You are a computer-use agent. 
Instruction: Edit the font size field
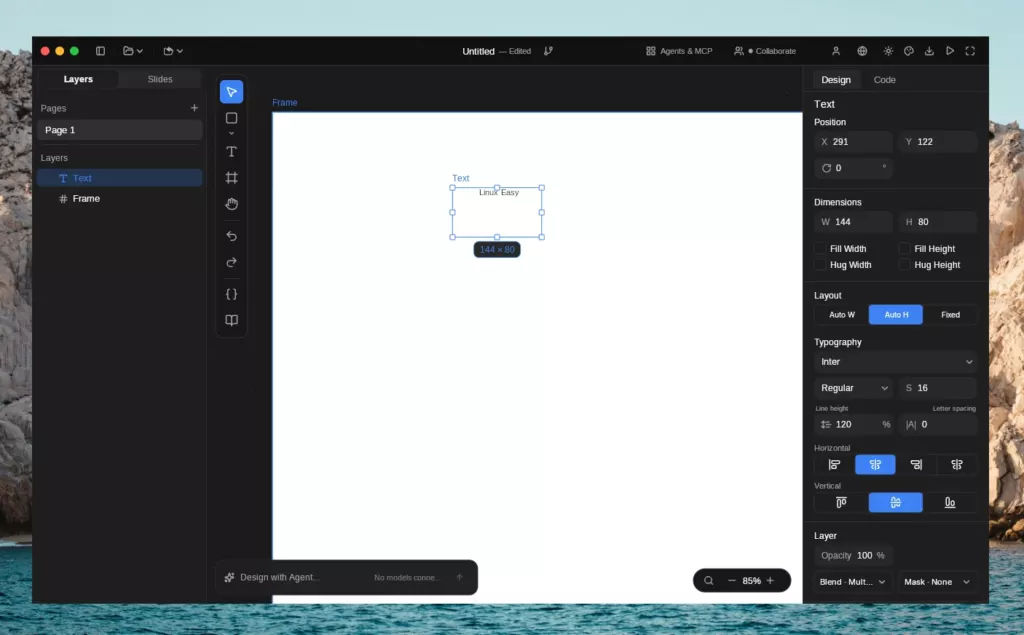[938, 388]
